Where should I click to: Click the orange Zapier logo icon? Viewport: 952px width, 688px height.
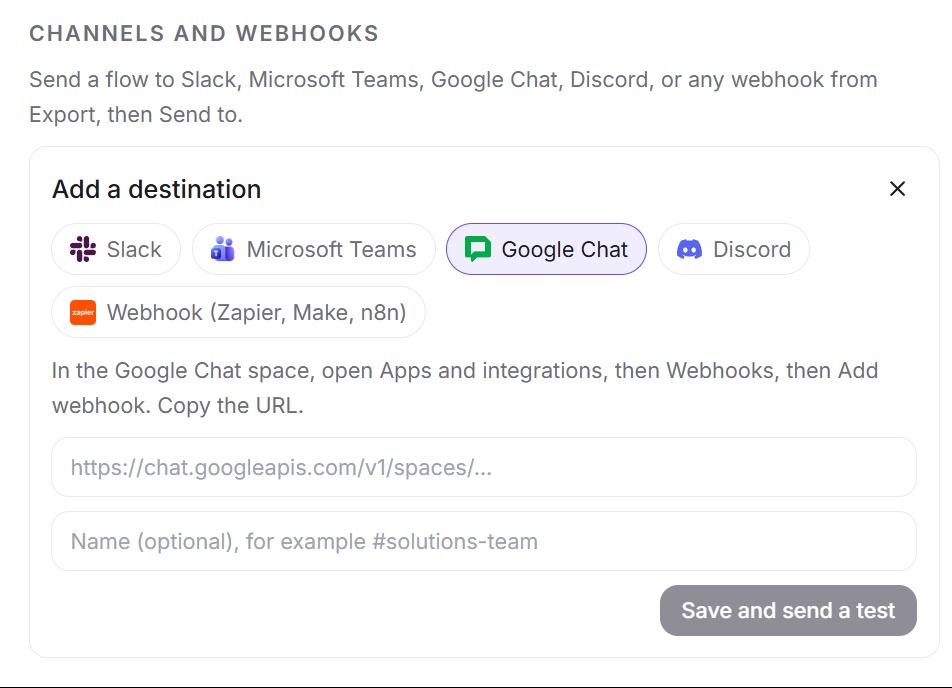pos(83,312)
